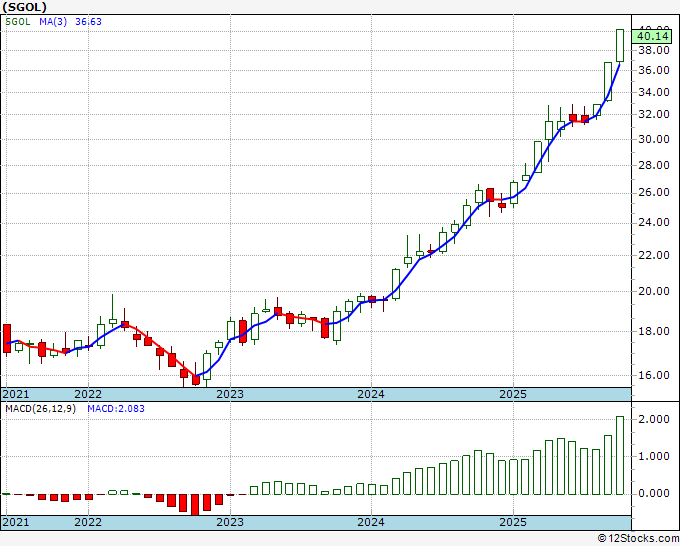The height and width of the screenshot is (546, 680).
Task: Click the 26.00 price axis label
Action: pyautogui.click(x=654, y=193)
